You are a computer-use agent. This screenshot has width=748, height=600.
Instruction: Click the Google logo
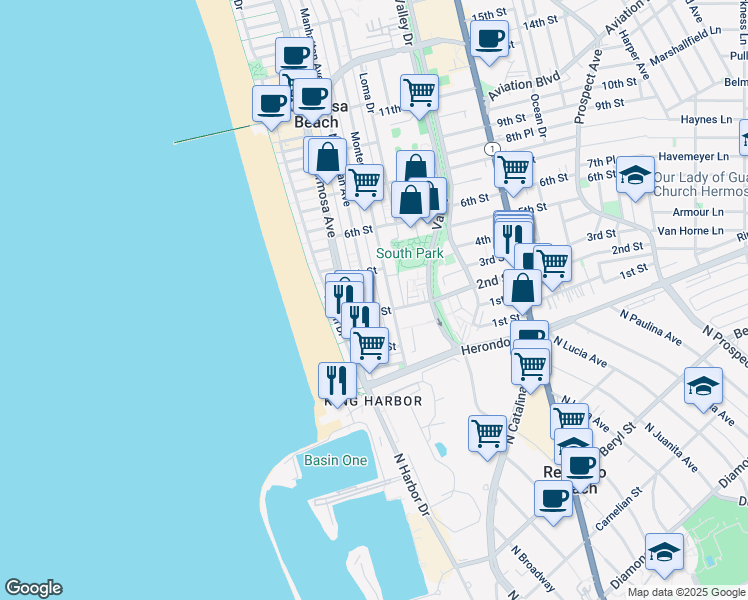click(33, 588)
